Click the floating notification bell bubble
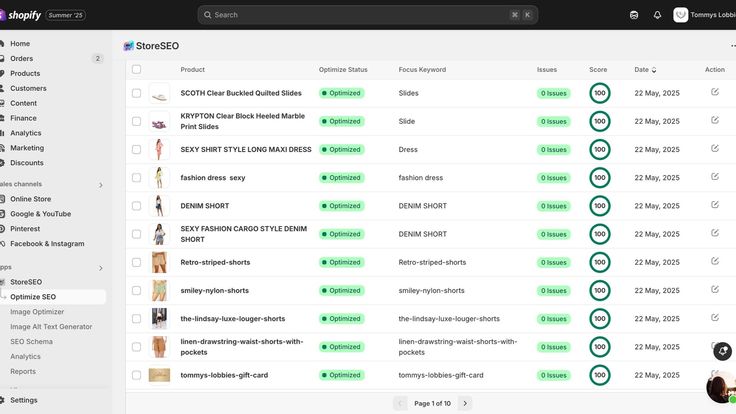Image resolution: width=736 pixels, height=414 pixels. point(722,351)
